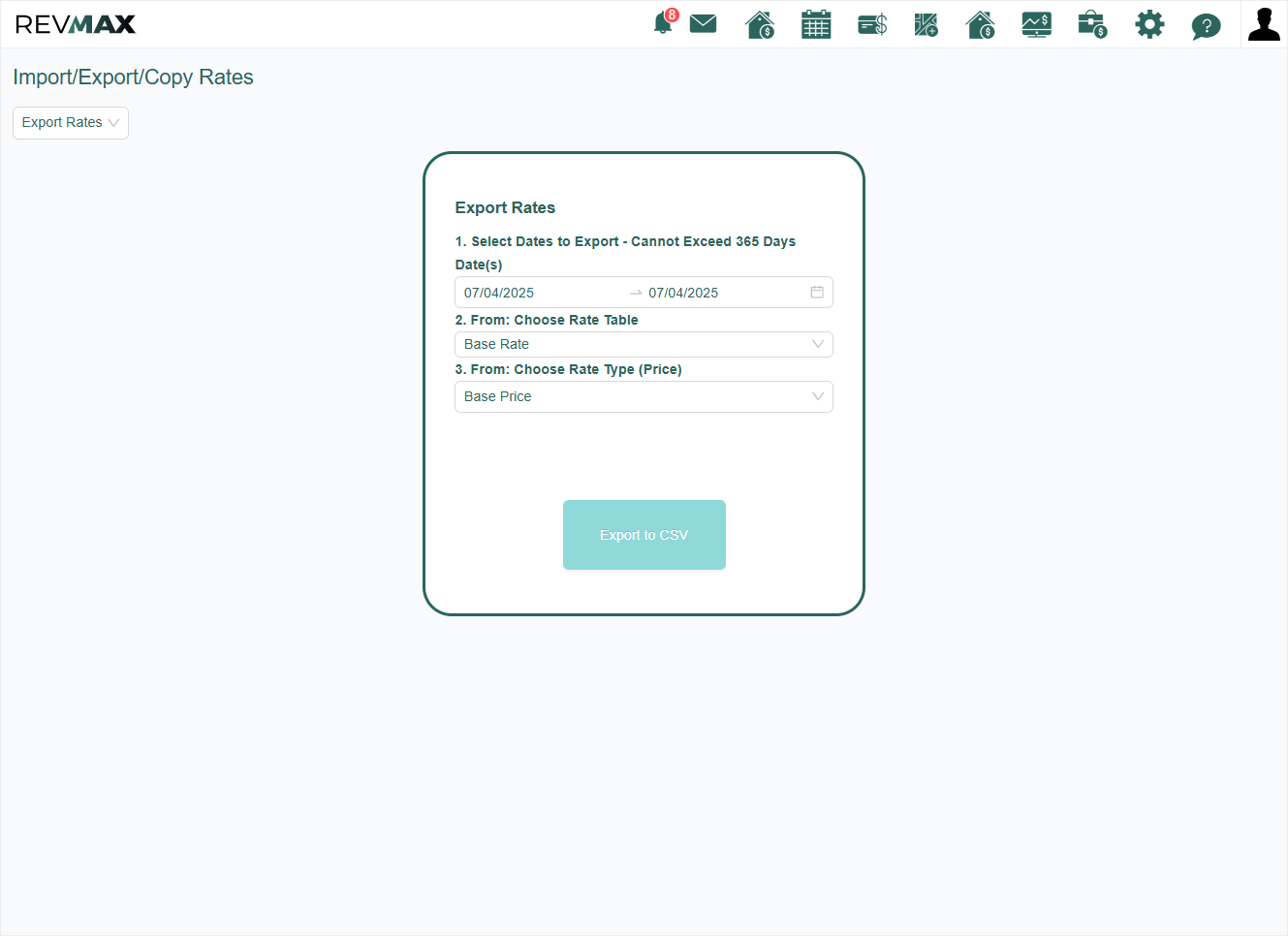Click the calendar icon in date field
This screenshot has height=936, width=1288.
click(817, 292)
